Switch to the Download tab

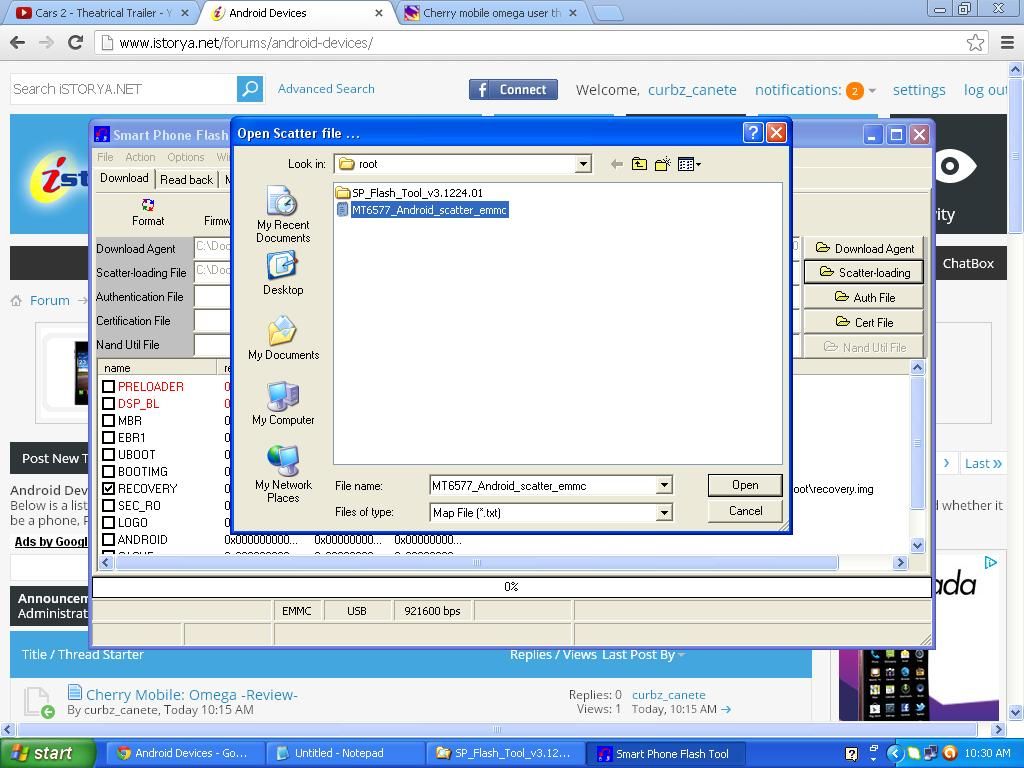[124, 178]
